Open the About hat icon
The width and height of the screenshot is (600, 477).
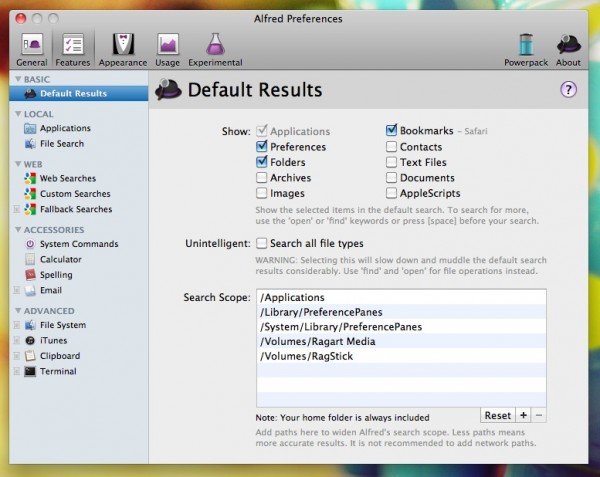point(568,50)
